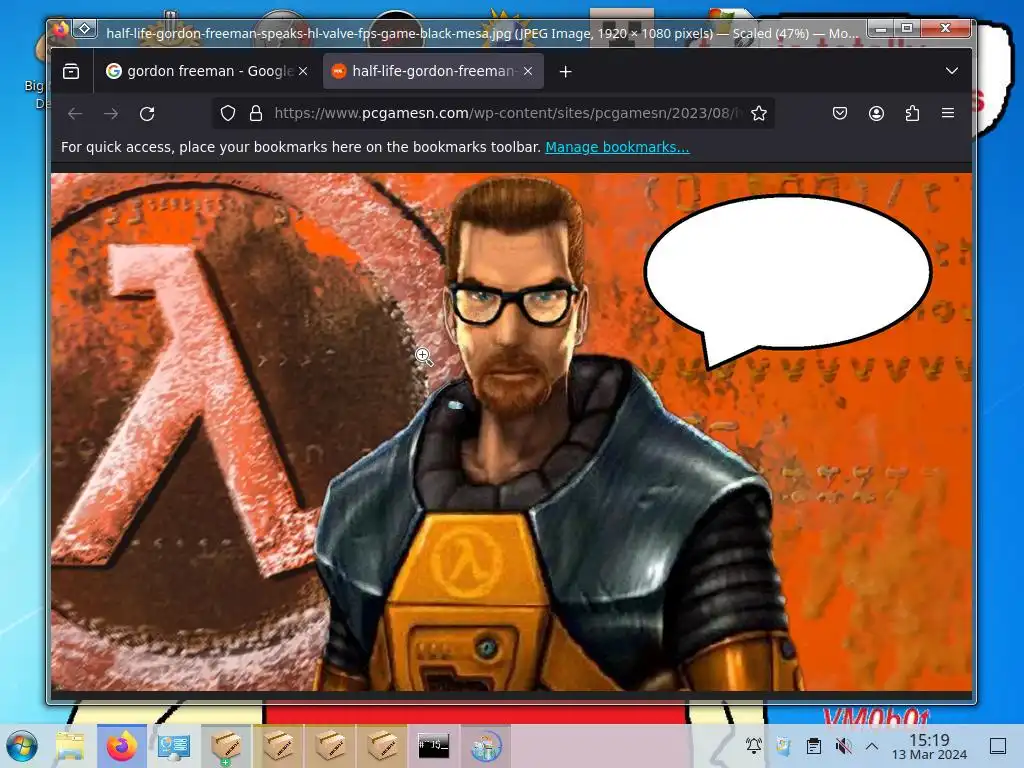Expand the list all tabs chevron

(952, 71)
